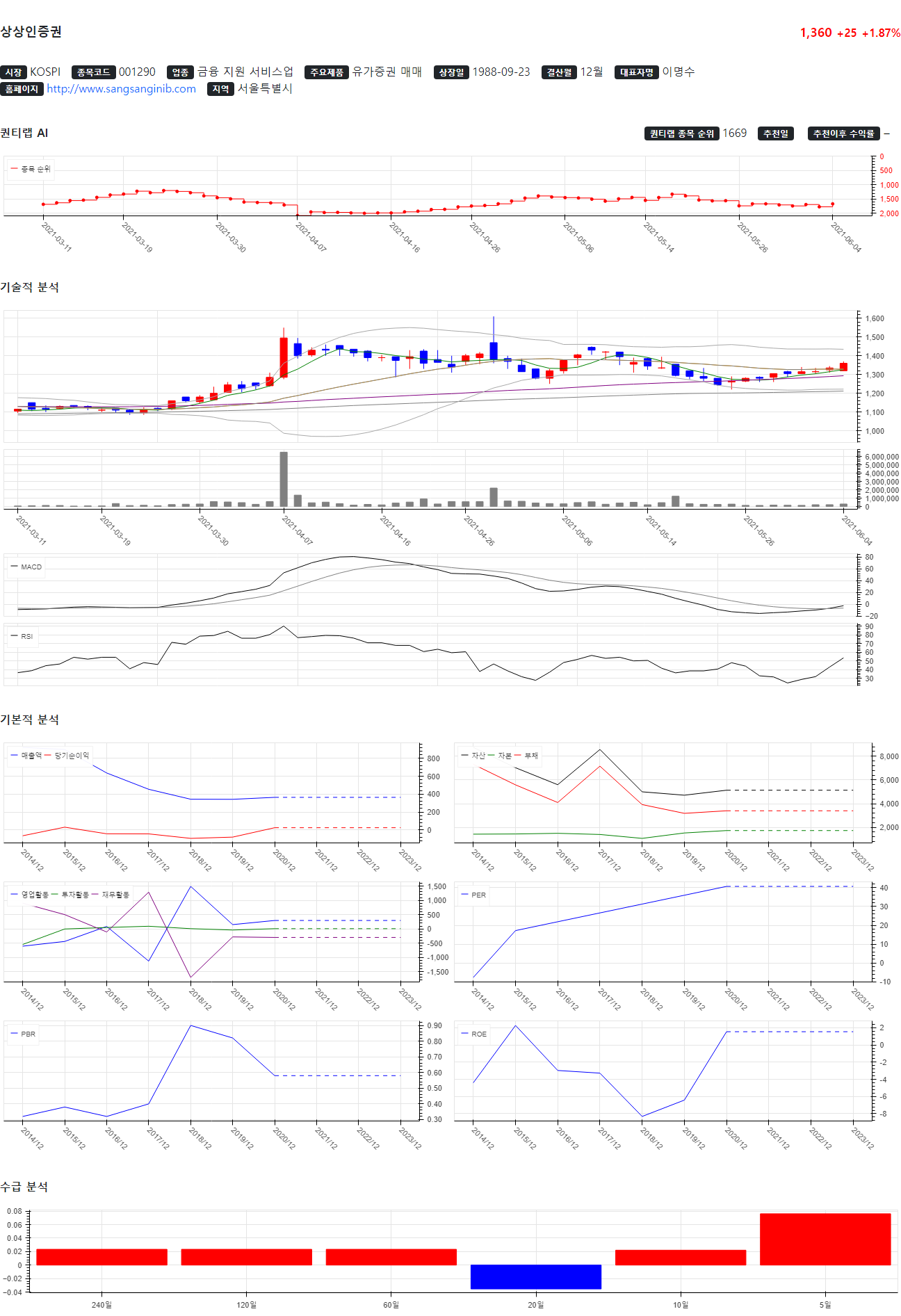Open the sangsanginib.com homepage link

pyautogui.click(x=121, y=89)
